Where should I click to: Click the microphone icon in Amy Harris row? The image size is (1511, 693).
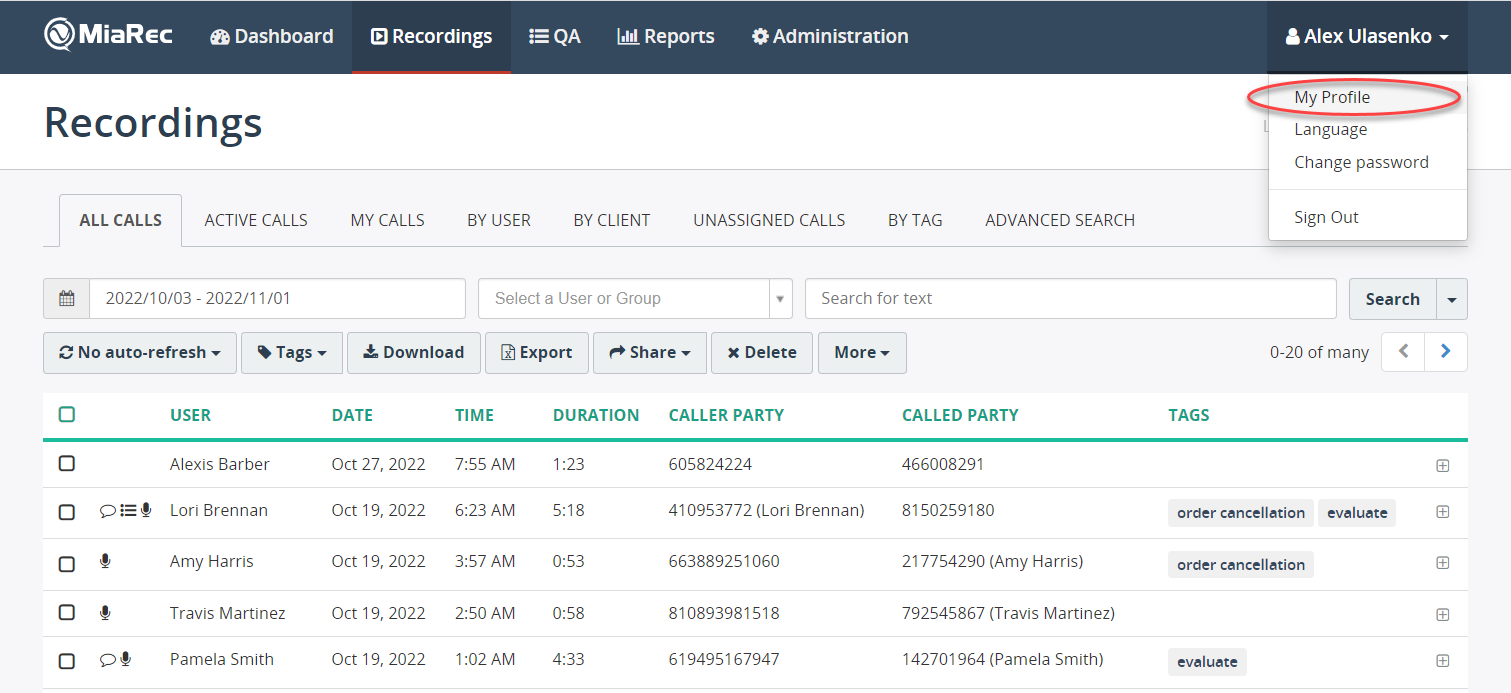105,562
